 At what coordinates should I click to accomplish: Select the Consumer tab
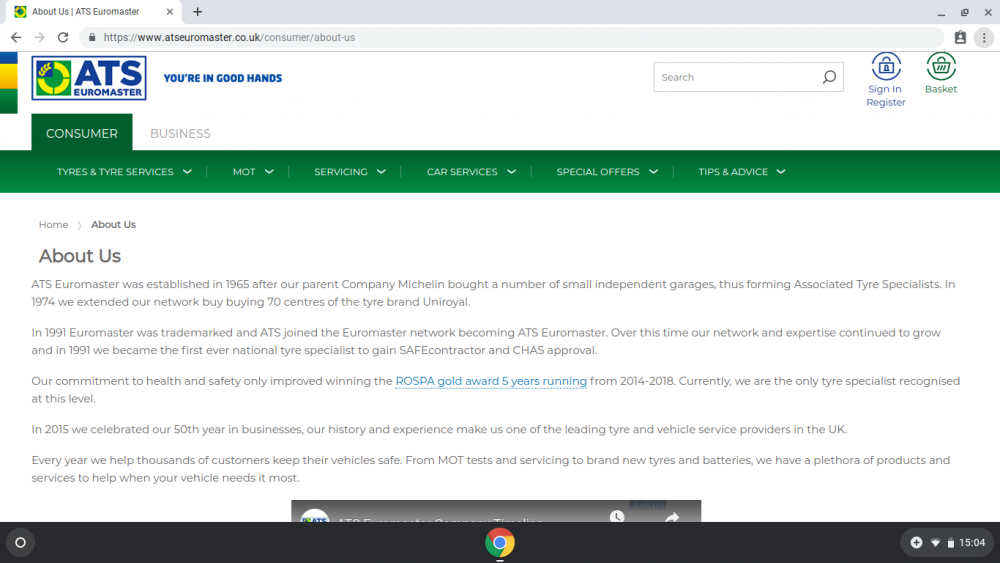(82, 133)
